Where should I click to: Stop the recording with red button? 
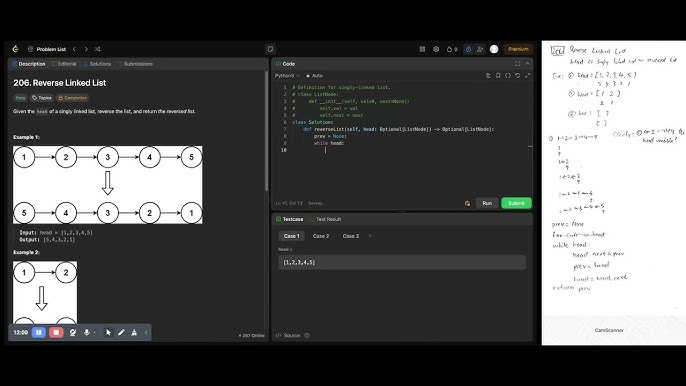click(56, 333)
